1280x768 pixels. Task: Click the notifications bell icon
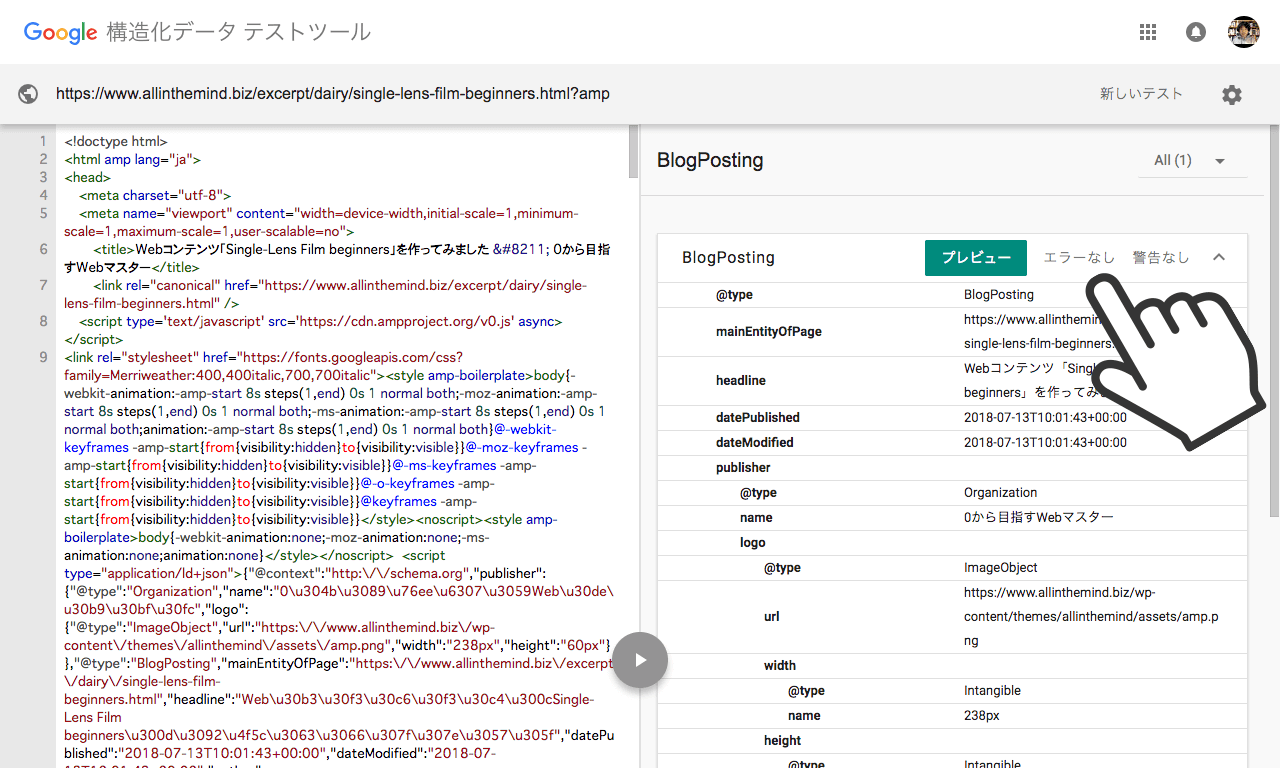click(1196, 32)
